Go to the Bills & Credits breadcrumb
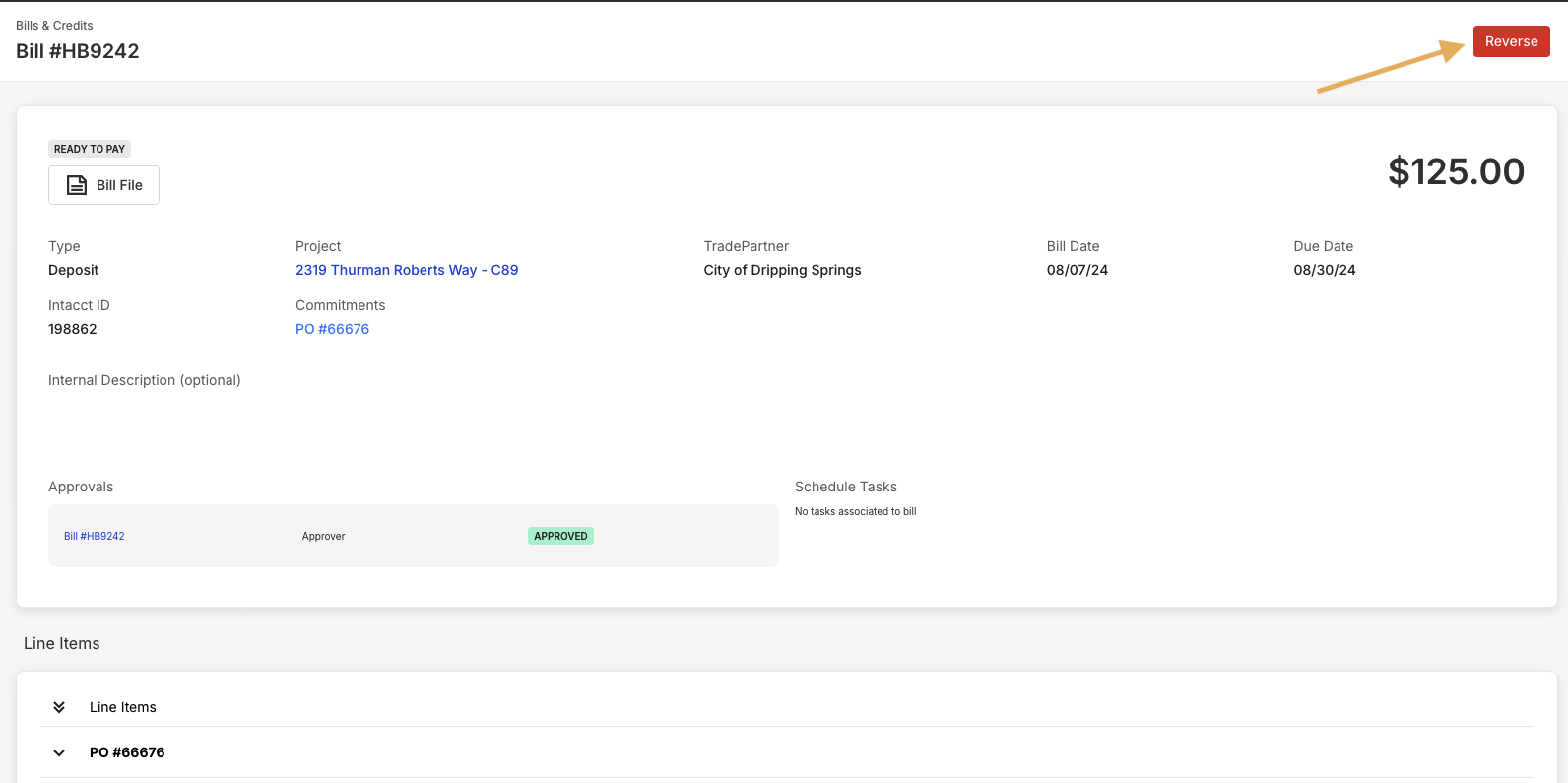The image size is (1568, 783). (x=54, y=25)
